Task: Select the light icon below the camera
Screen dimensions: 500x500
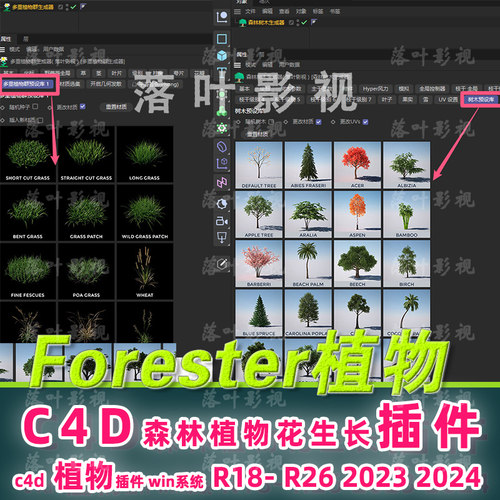Action: tap(222, 238)
